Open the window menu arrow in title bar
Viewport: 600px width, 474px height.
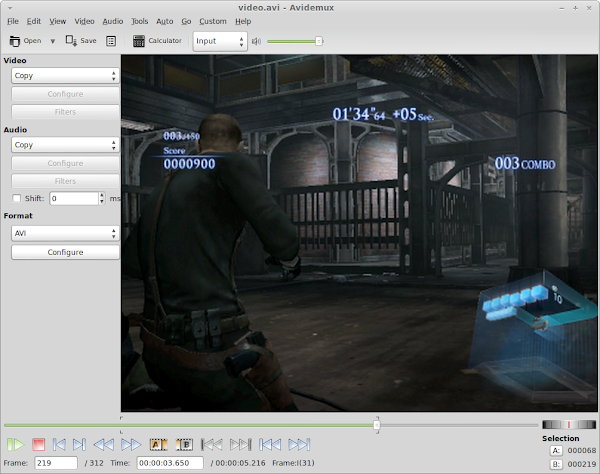10,8
